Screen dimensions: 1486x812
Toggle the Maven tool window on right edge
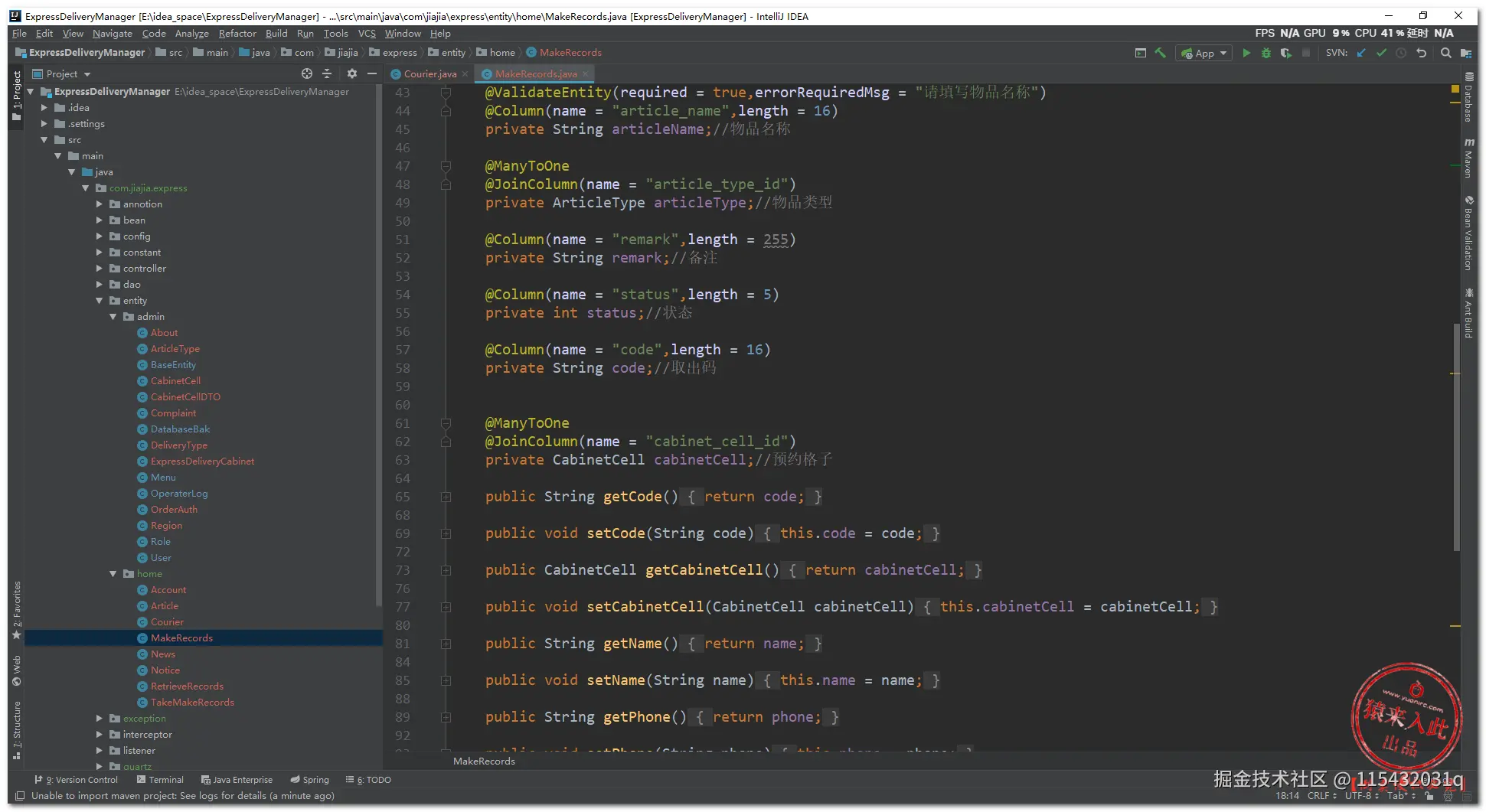(1468, 158)
